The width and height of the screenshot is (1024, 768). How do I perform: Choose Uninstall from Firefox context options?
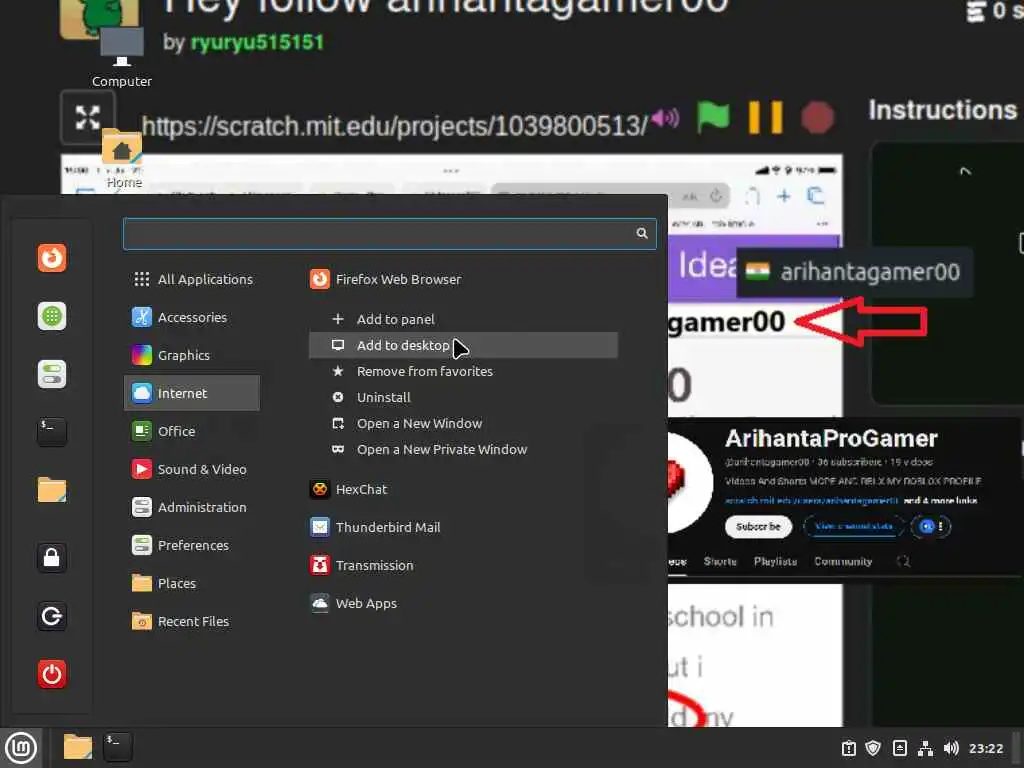click(463, 397)
